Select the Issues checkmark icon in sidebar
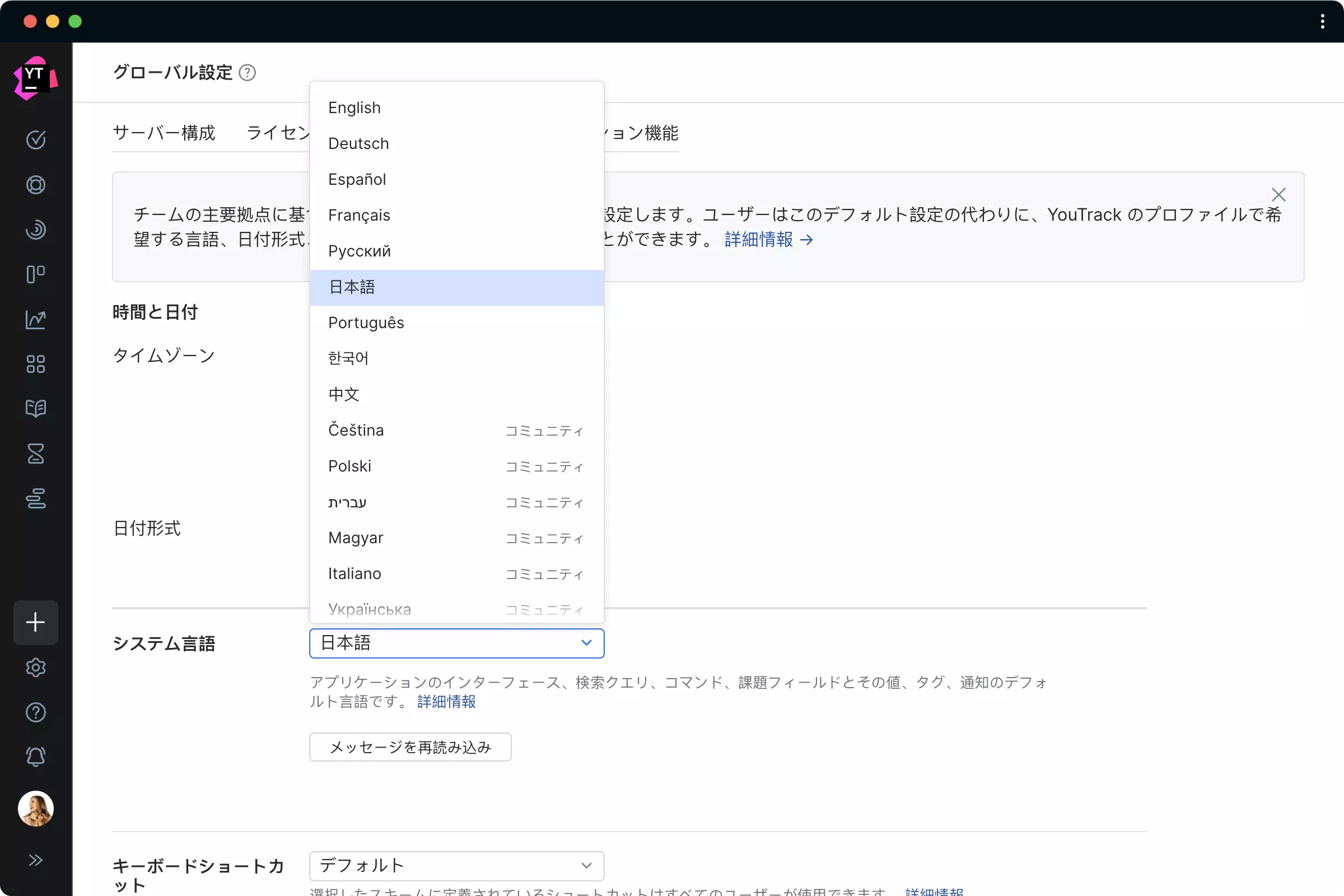 pyautogui.click(x=35, y=140)
